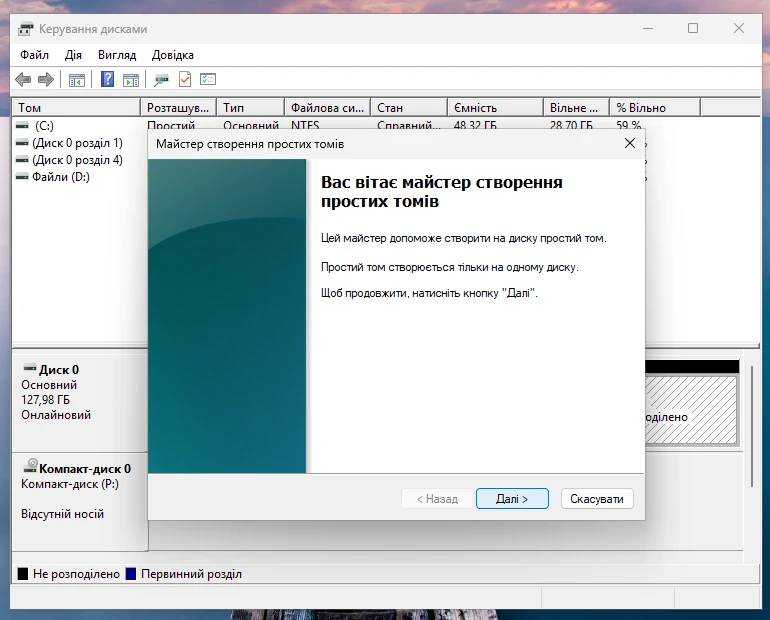Sort by the Вільне ... column header
The image size is (770, 620).
pyautogui.click(x=577, y=108)
